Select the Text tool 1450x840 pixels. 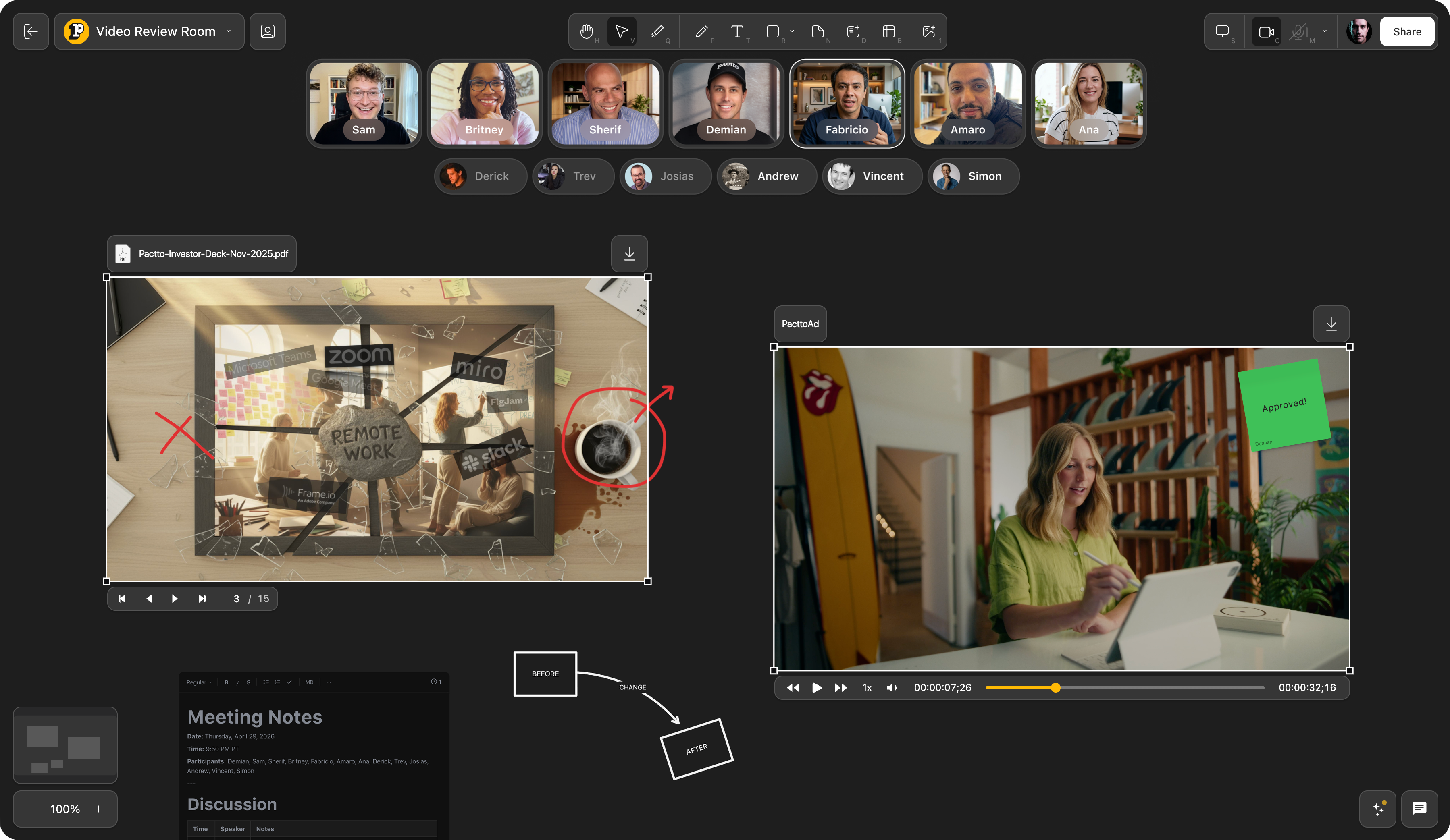click(x=737, y=31)
